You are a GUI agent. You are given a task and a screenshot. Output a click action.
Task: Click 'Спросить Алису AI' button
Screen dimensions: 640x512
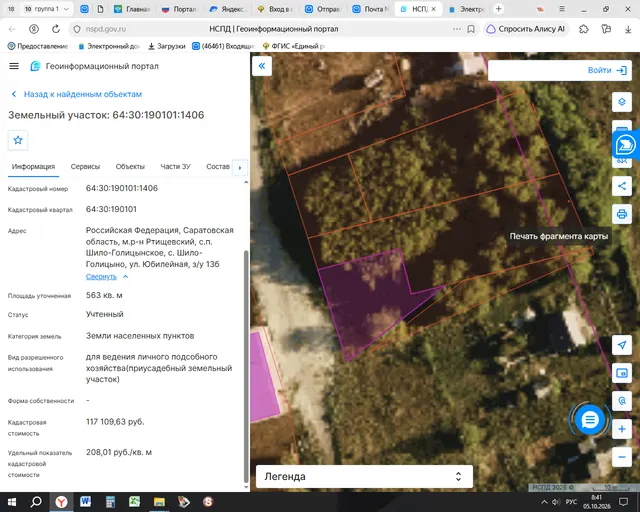(x=526, y=29)
